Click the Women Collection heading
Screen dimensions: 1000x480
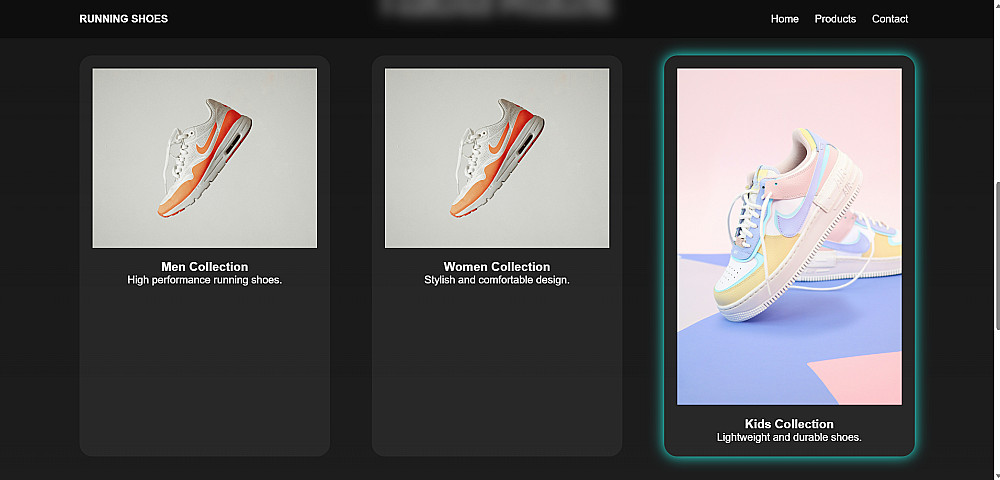pyautogui.click(x=497, y=266)
